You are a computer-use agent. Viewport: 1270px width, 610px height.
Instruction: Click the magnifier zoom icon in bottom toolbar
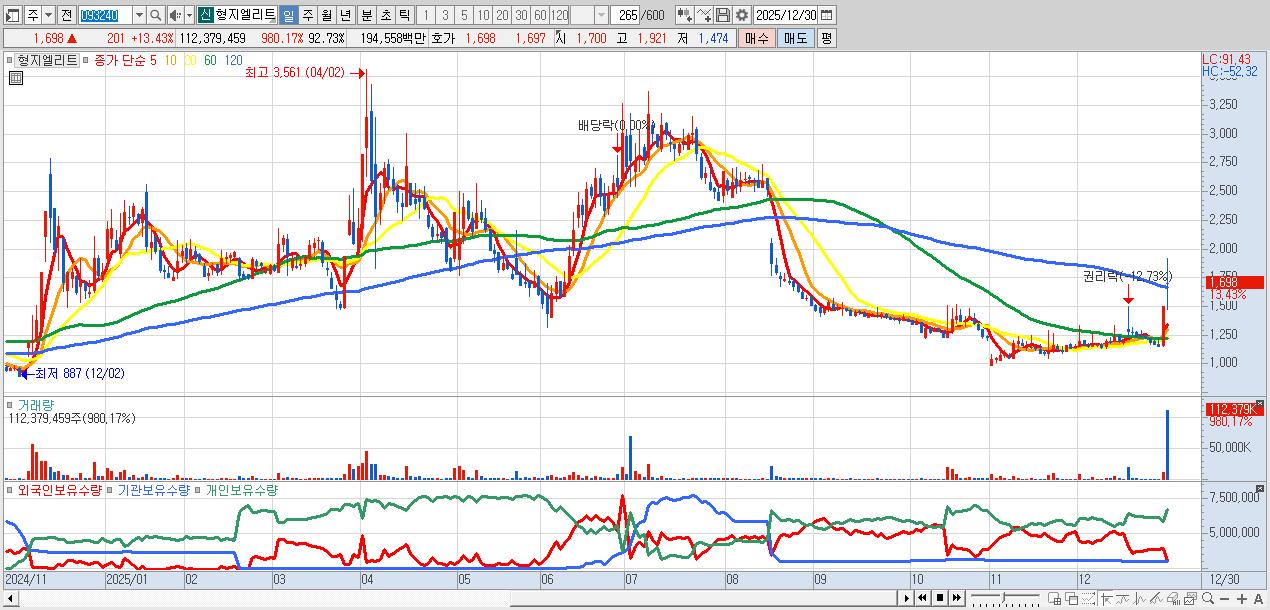click(x=1207, y=598)
